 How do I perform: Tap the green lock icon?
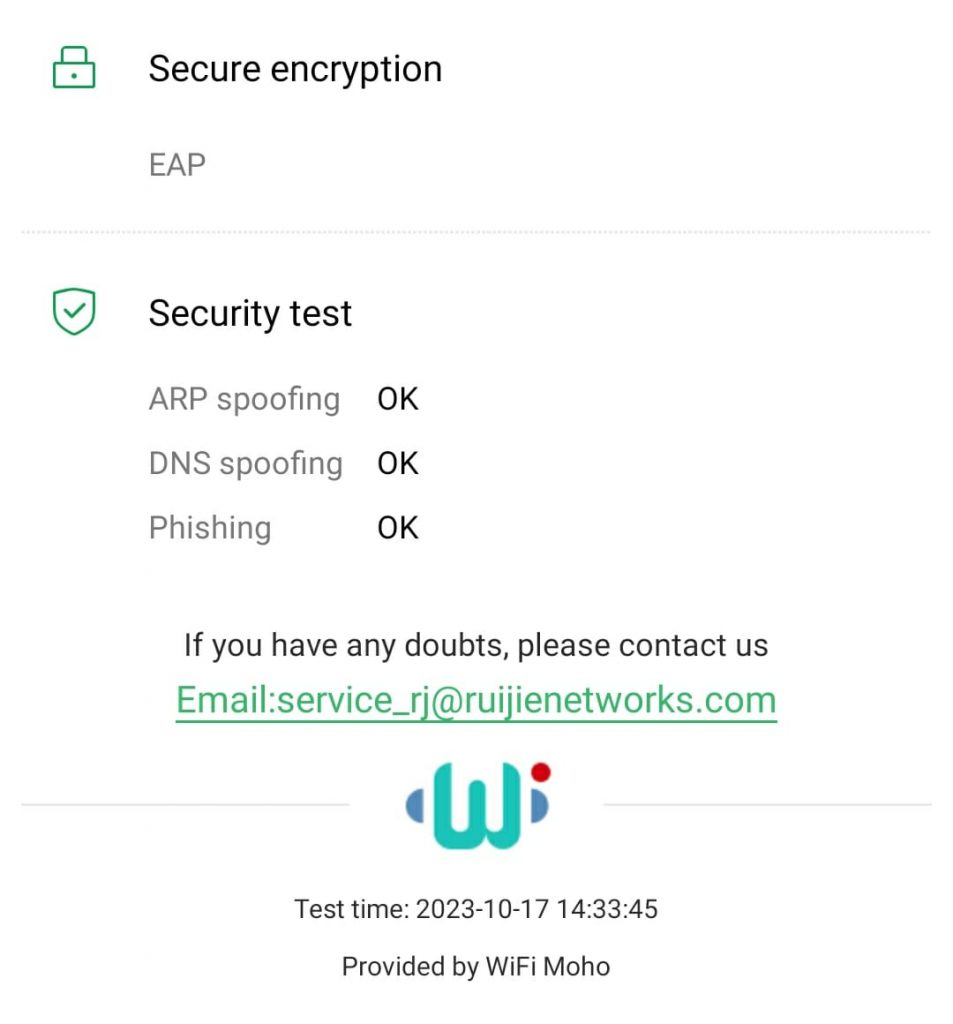tap(74, 68)
